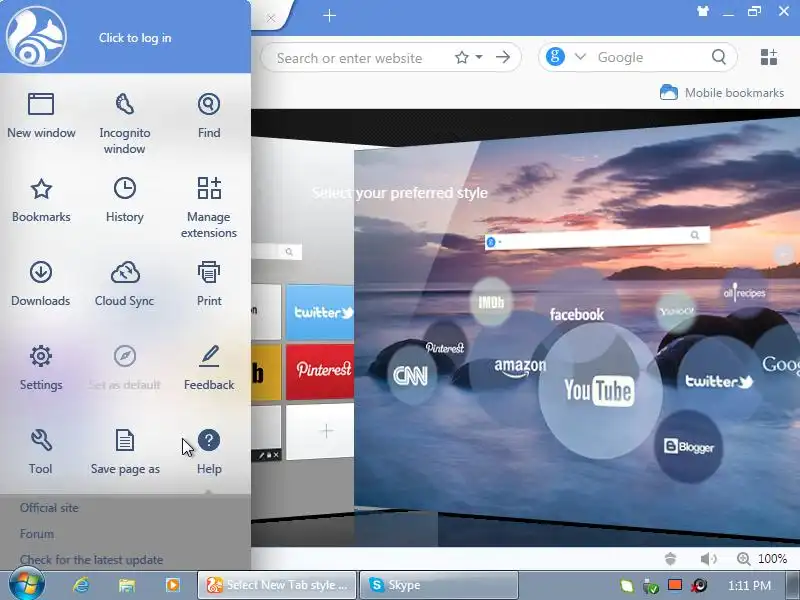Click the UC Browser squirrel avatar
This screenshot has height=600, width=800.
click(x=36, y=36)
